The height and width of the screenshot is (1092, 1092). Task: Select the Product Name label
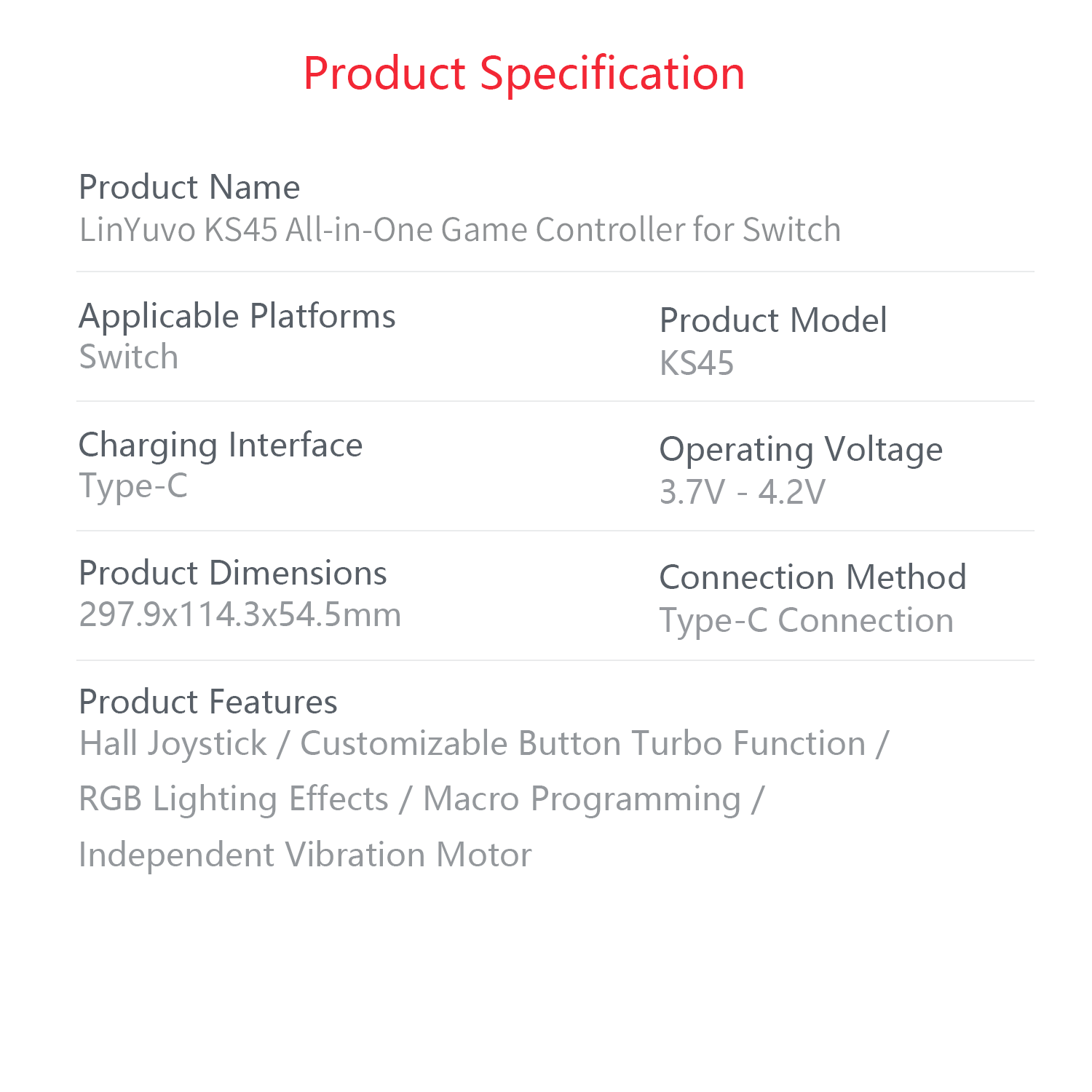click(189, 187)
